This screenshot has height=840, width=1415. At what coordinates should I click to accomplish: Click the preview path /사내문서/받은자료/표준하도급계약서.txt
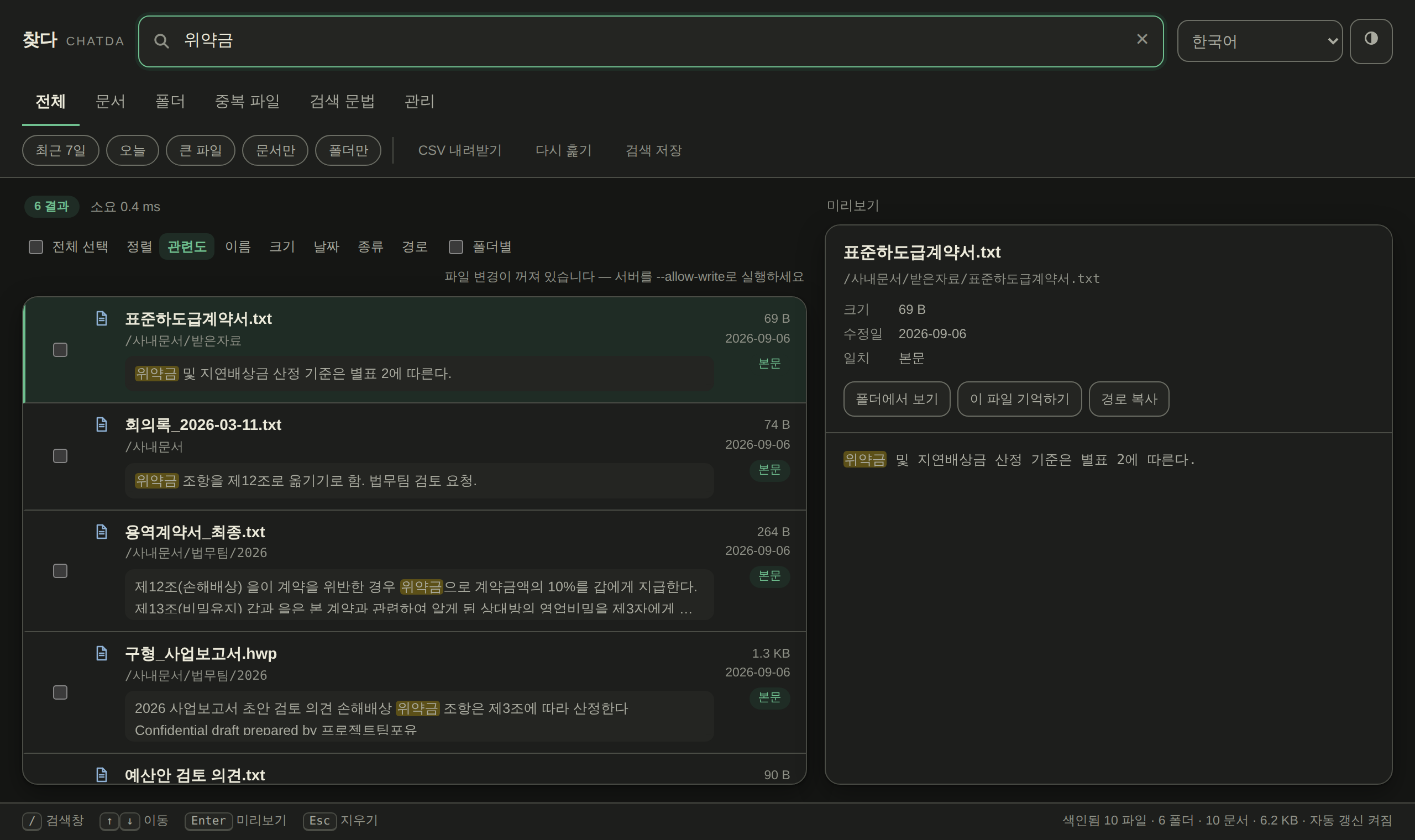[x=971, y=279]
